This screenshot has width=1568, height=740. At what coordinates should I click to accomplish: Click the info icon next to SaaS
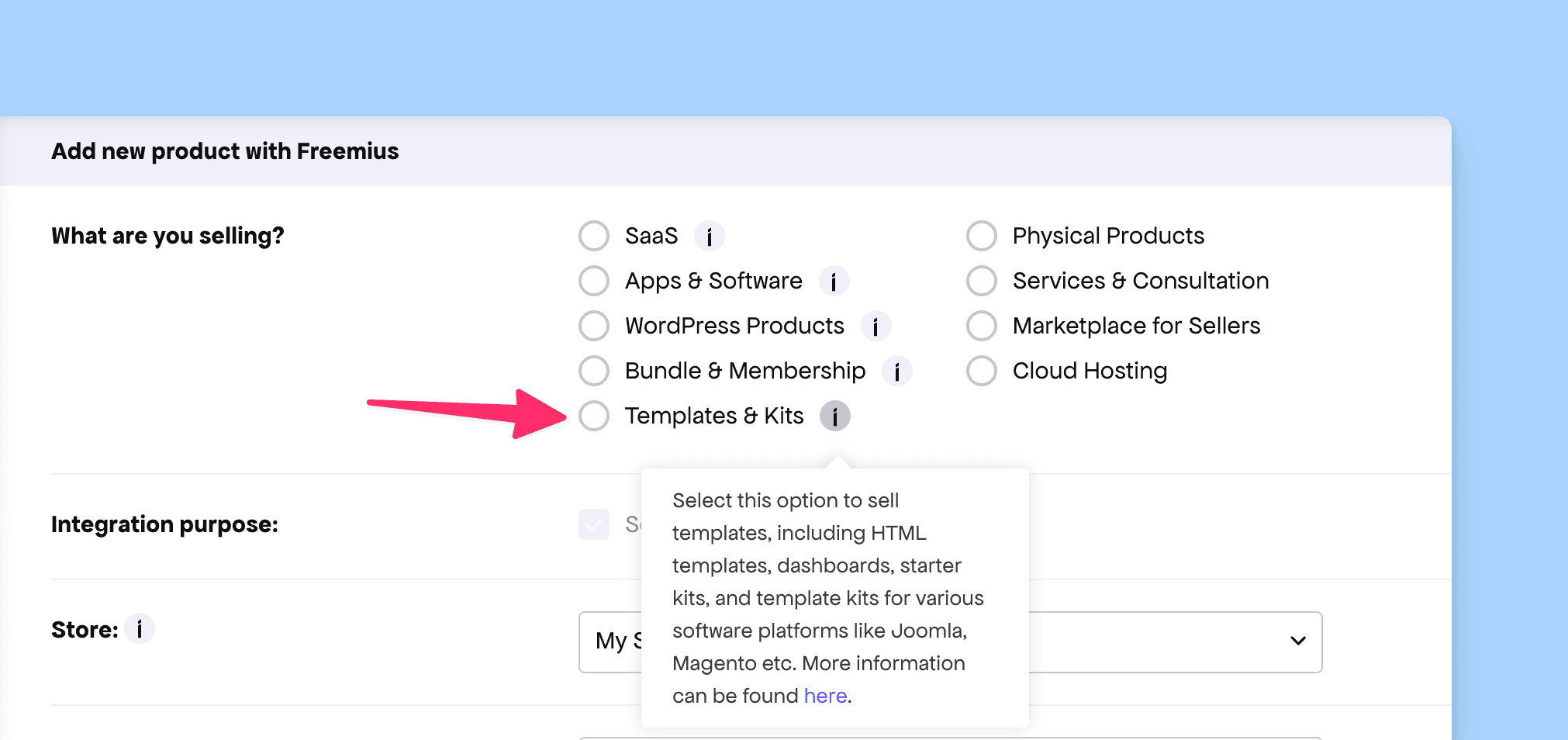pos(709,236)
